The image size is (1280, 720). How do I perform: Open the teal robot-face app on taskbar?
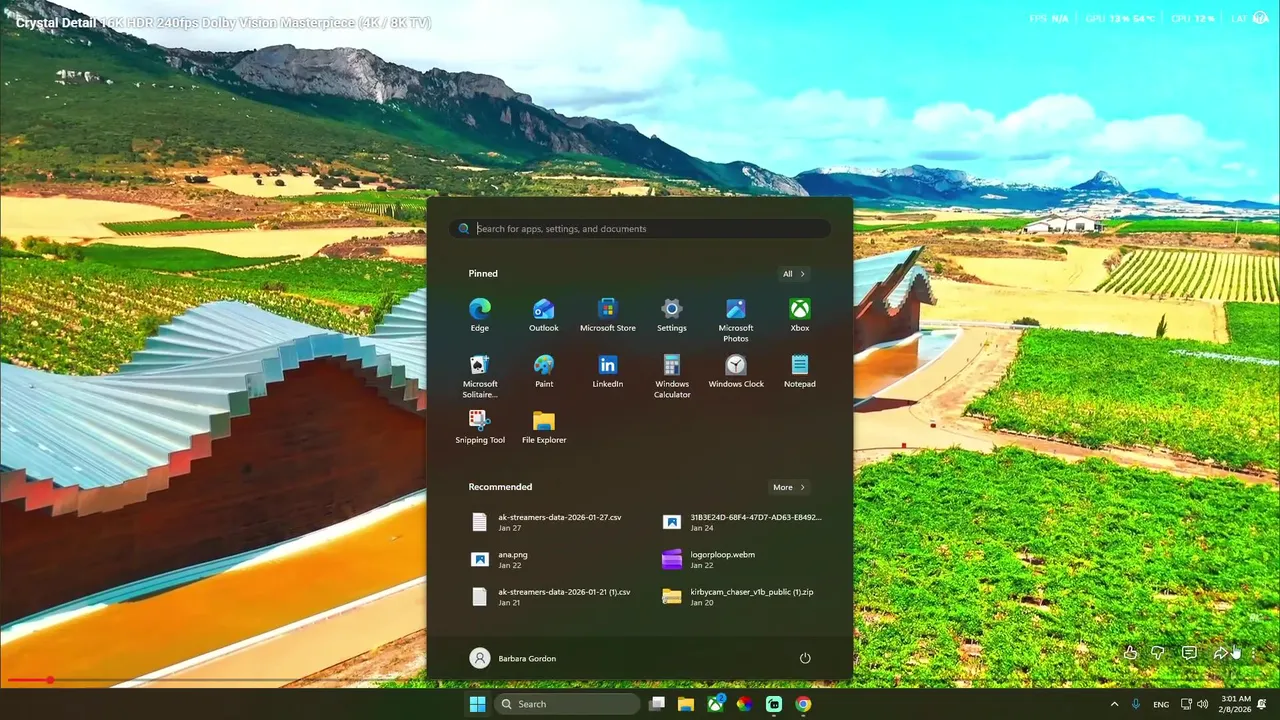click(x=774, y=704)
